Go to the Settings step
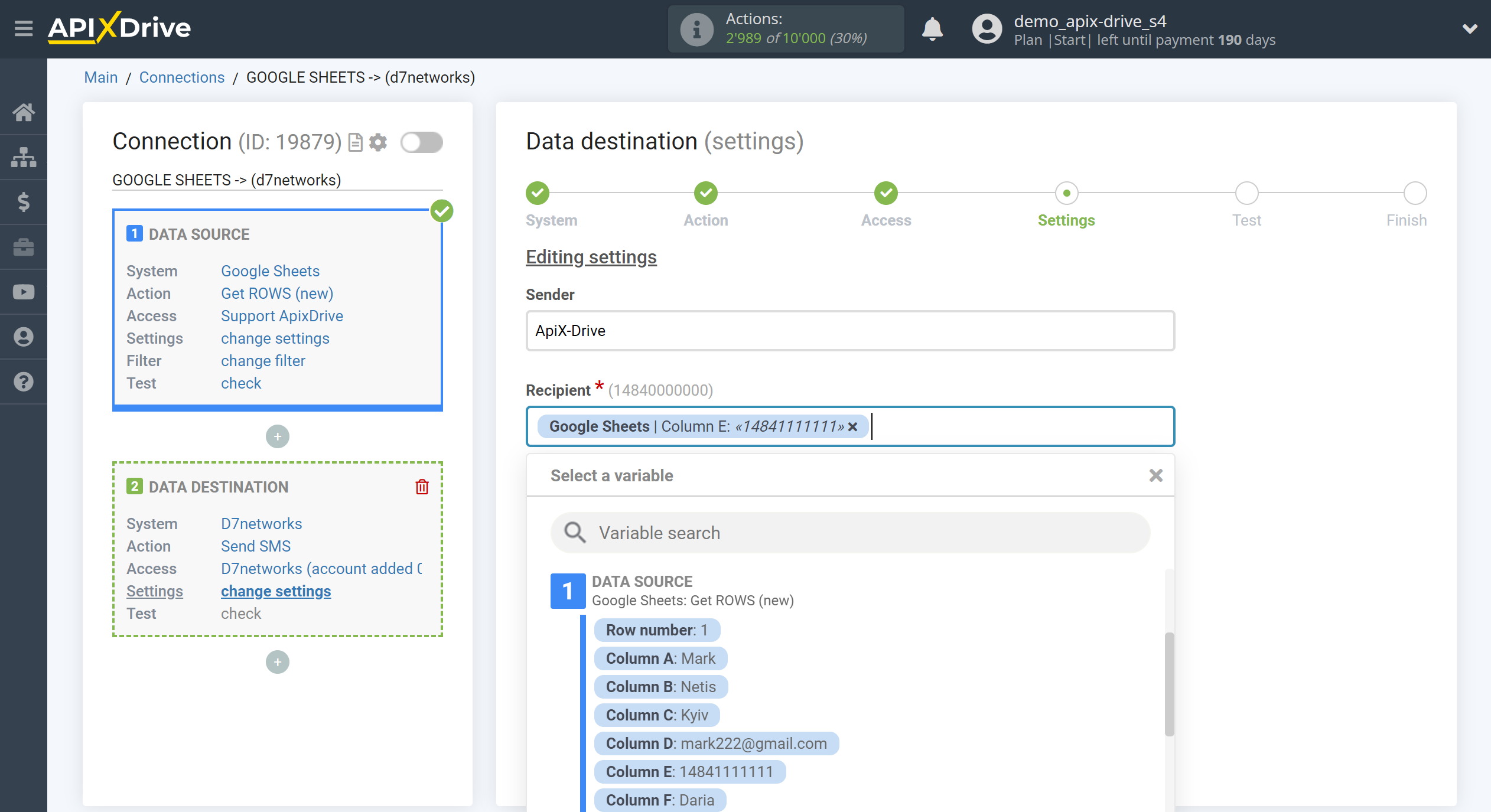This screenshot has height=812, width=1491. coord(1066,193)
